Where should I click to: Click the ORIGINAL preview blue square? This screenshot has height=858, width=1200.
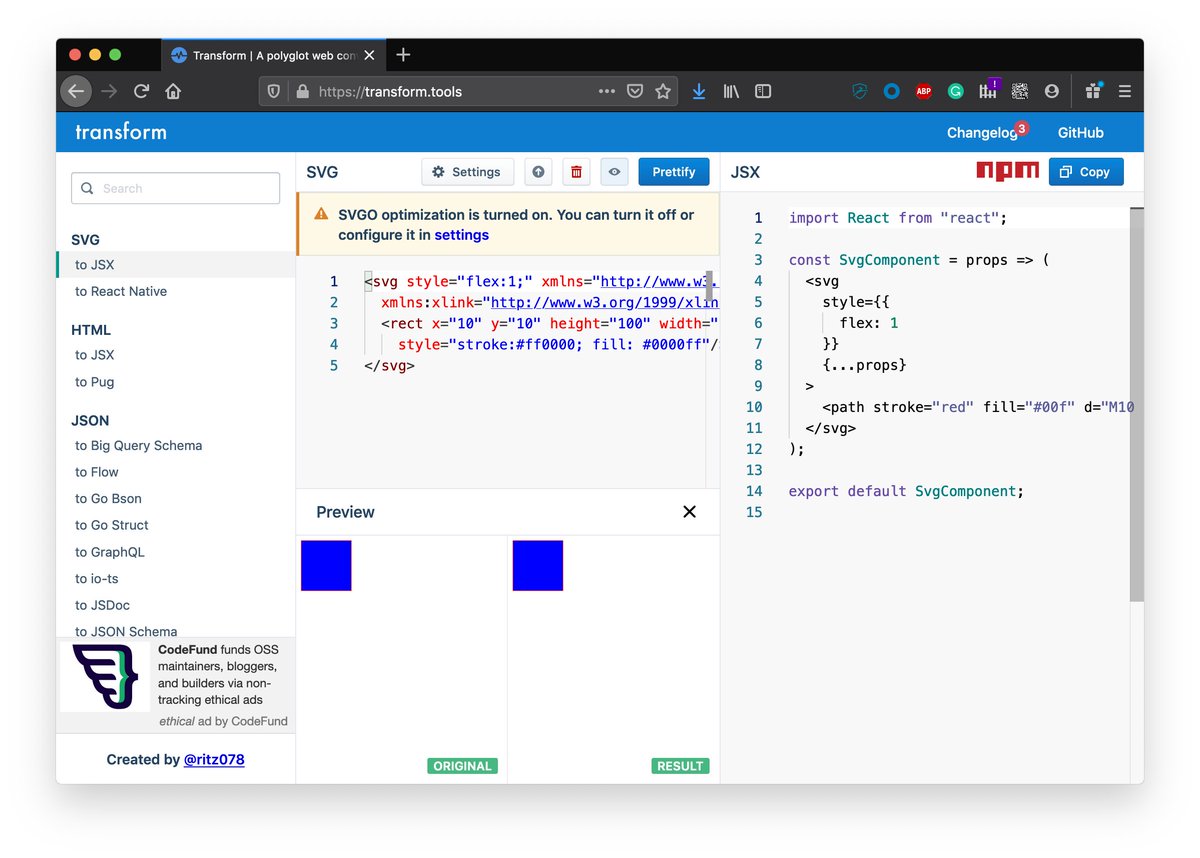coord(326,565)
